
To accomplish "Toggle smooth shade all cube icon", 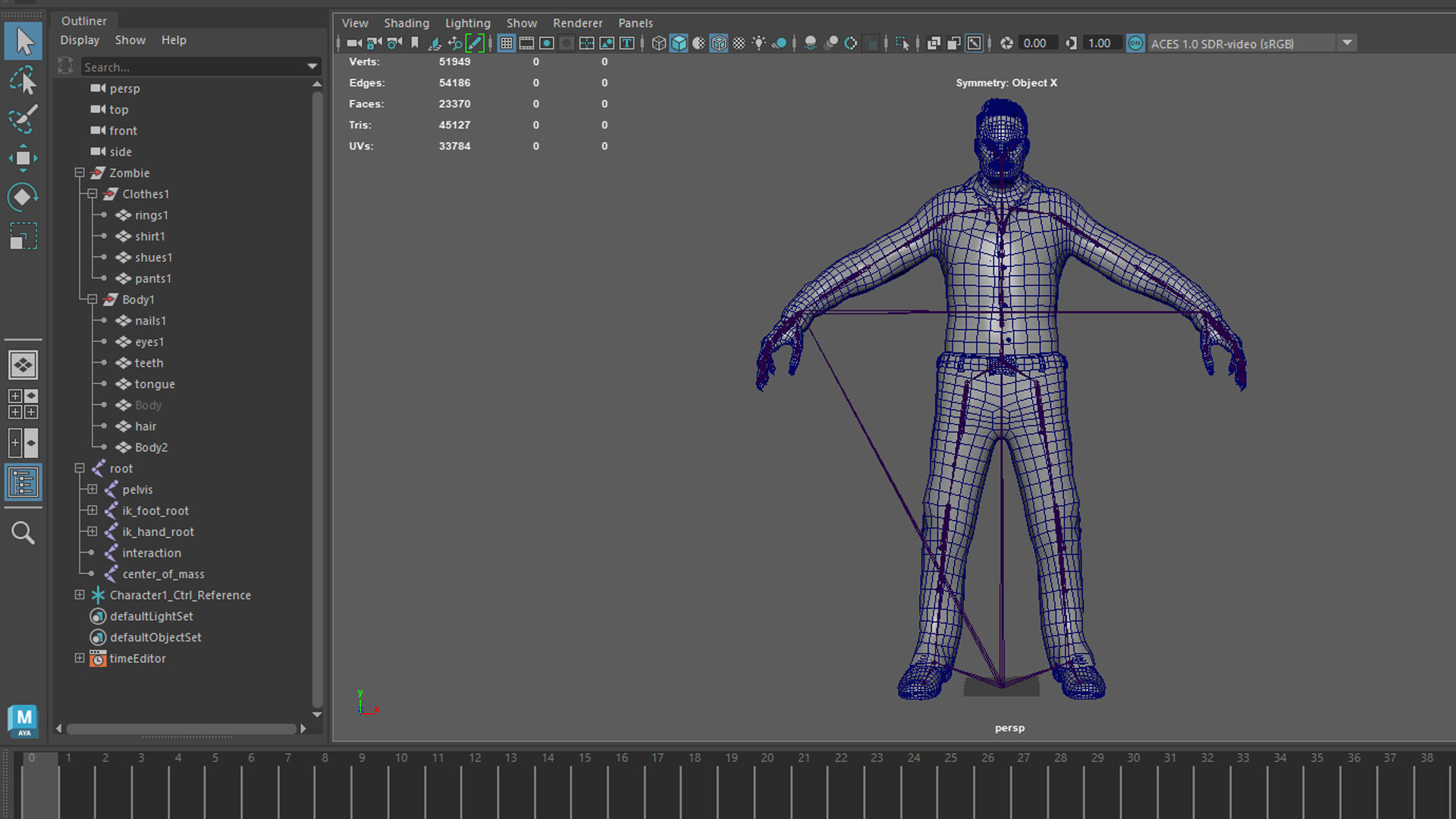I will coord(679,43).
